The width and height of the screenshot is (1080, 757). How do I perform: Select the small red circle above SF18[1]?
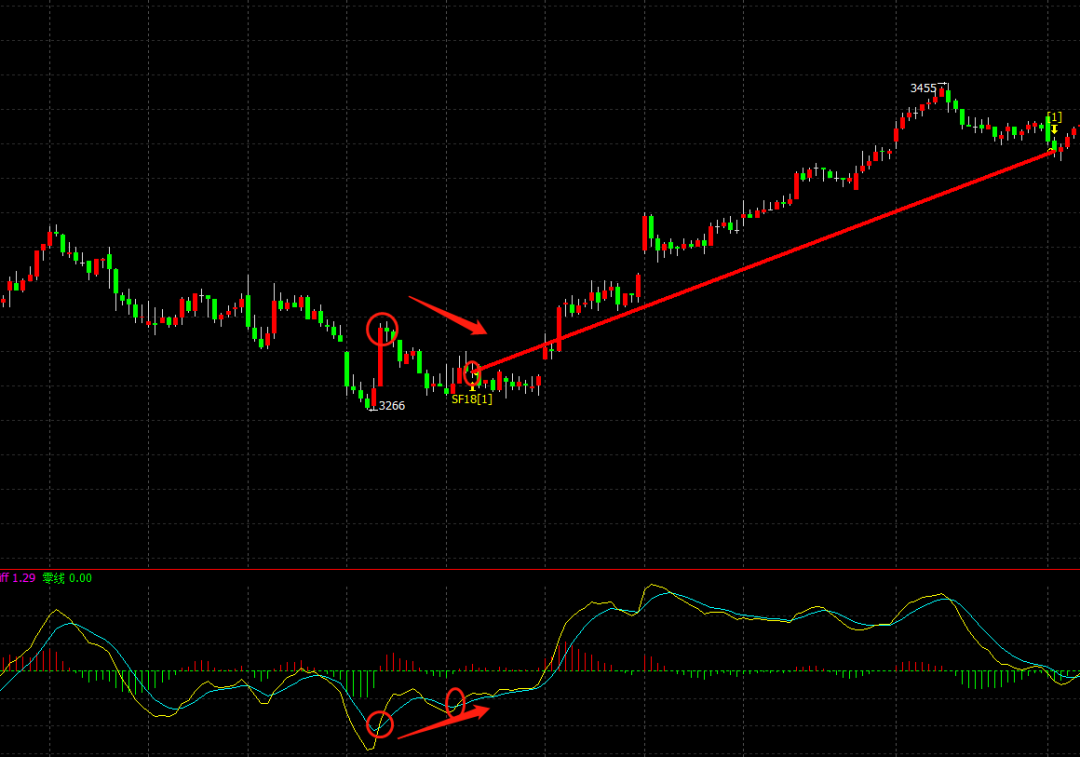pyautogui.click(x=473, y=373)
